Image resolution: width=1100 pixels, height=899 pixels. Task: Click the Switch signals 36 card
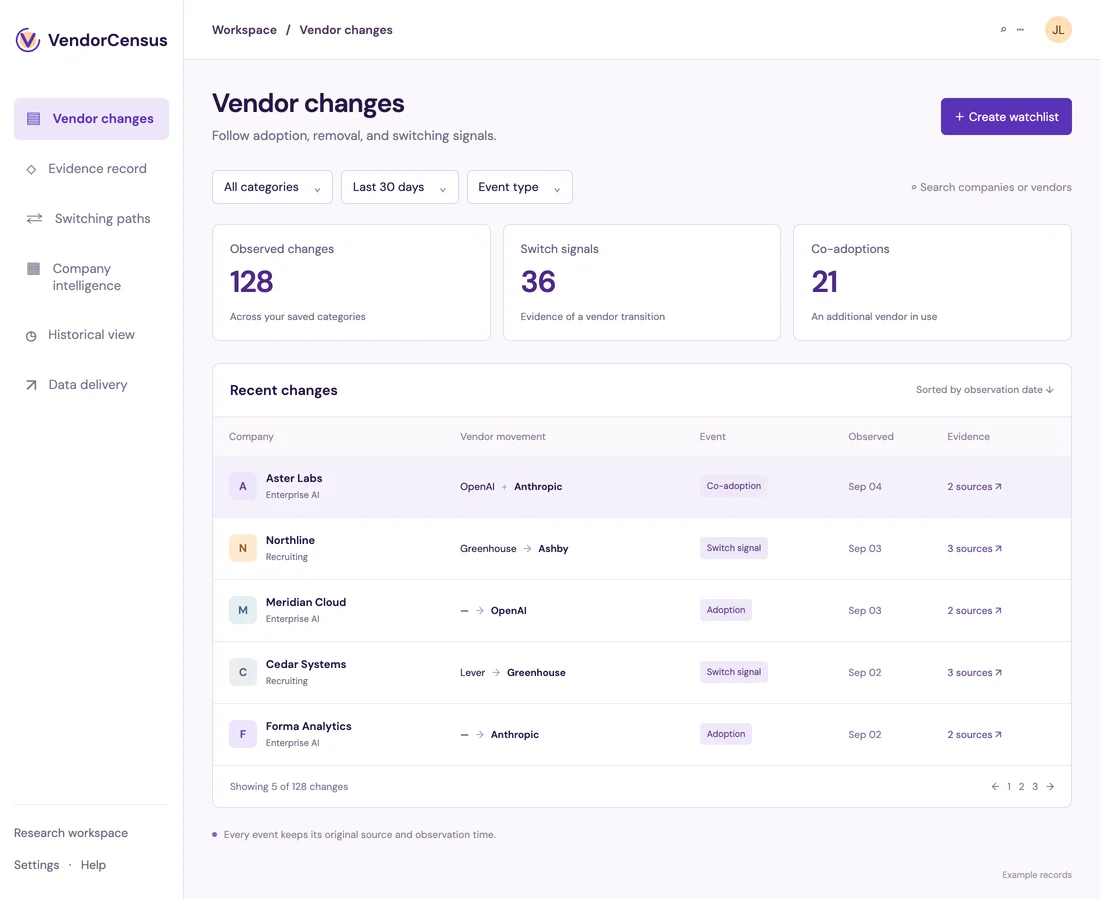pos(642,283)
